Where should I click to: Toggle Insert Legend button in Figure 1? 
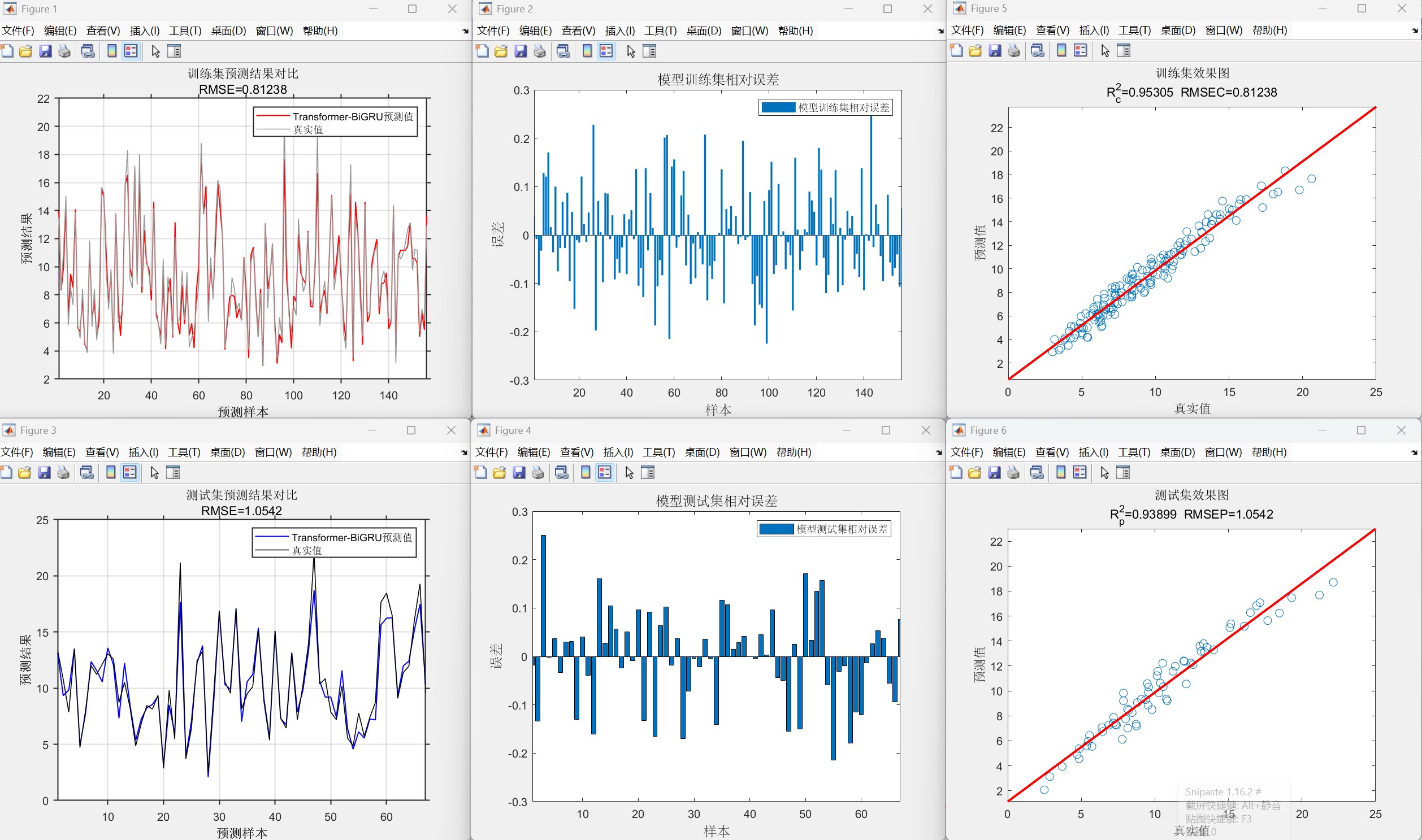pyautogui.click(x=131, y=51)
